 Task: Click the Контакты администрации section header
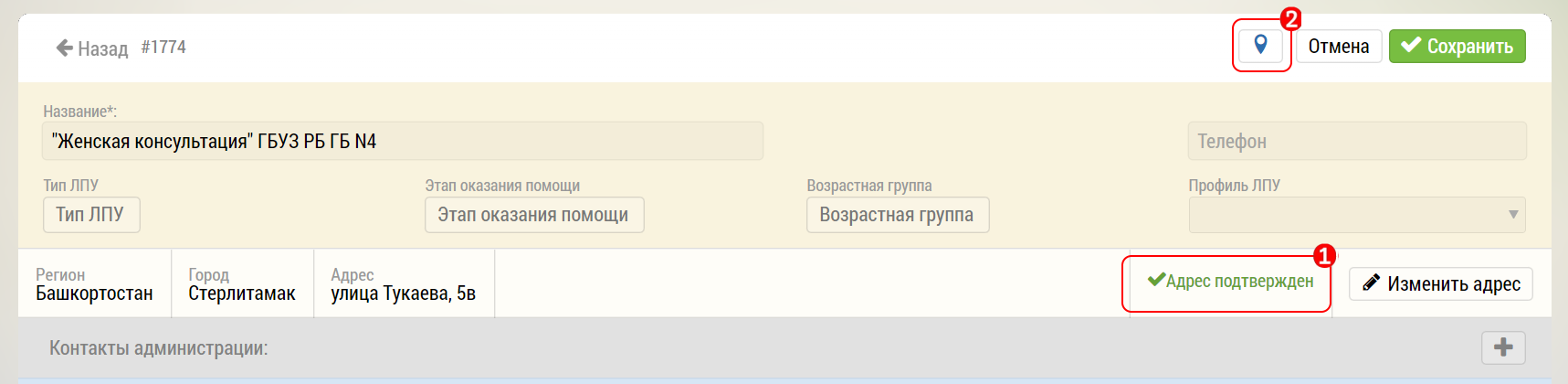tap(159, 348)
